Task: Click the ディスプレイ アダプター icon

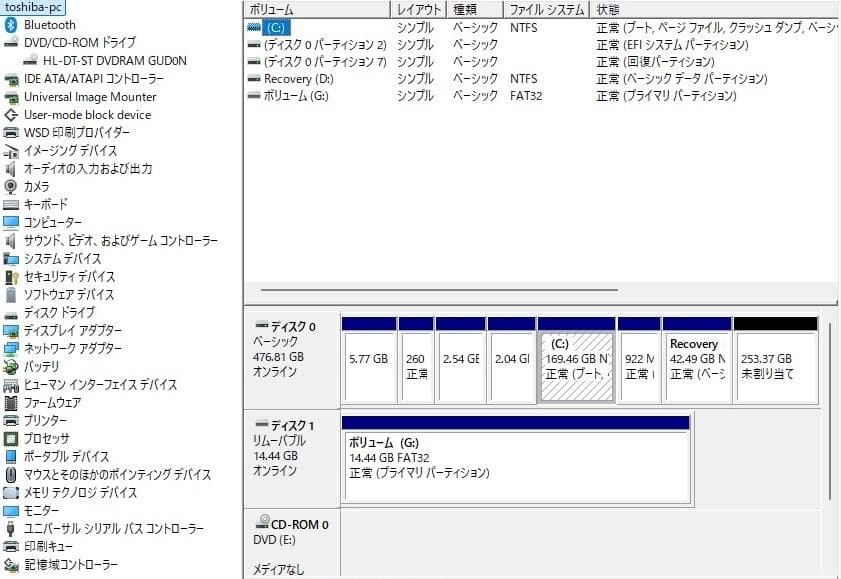Action: pos(10,331)
